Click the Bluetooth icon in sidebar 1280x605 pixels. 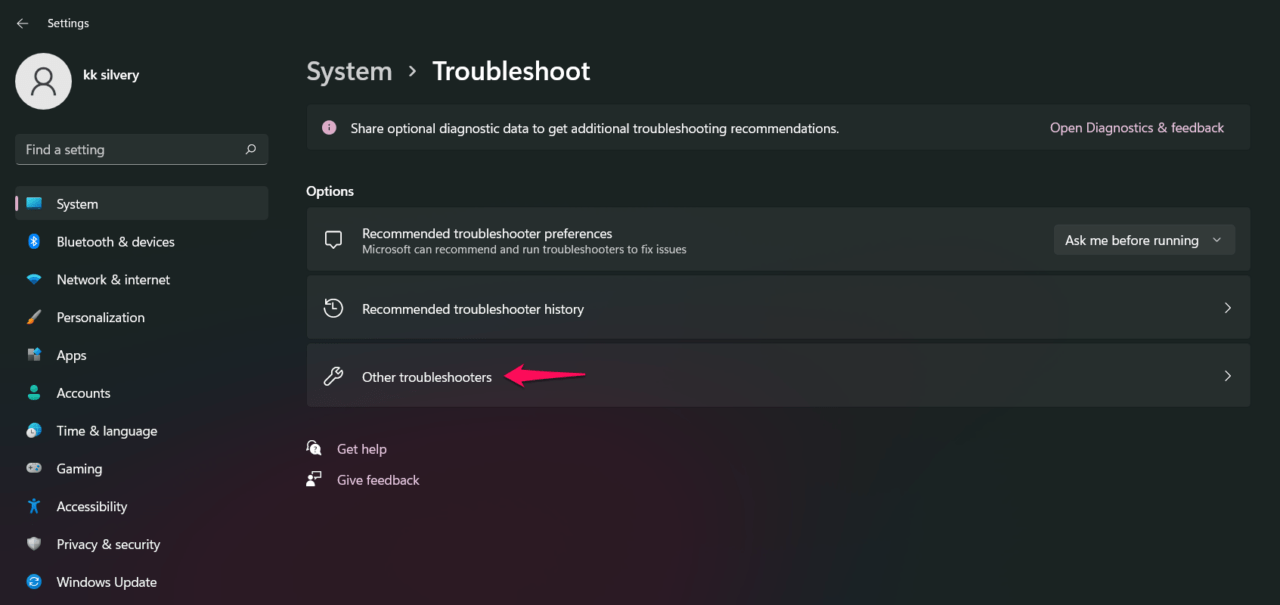pos(34,242)
